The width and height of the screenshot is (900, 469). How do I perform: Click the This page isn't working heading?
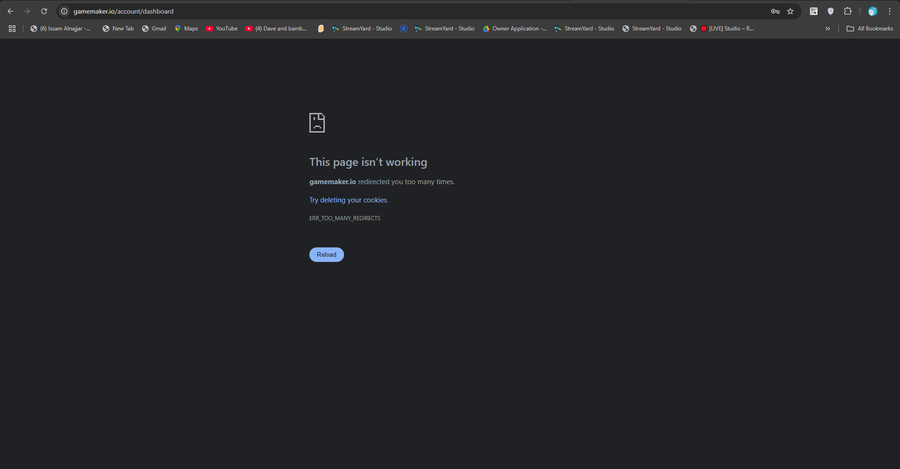click(x=368, y=162)
